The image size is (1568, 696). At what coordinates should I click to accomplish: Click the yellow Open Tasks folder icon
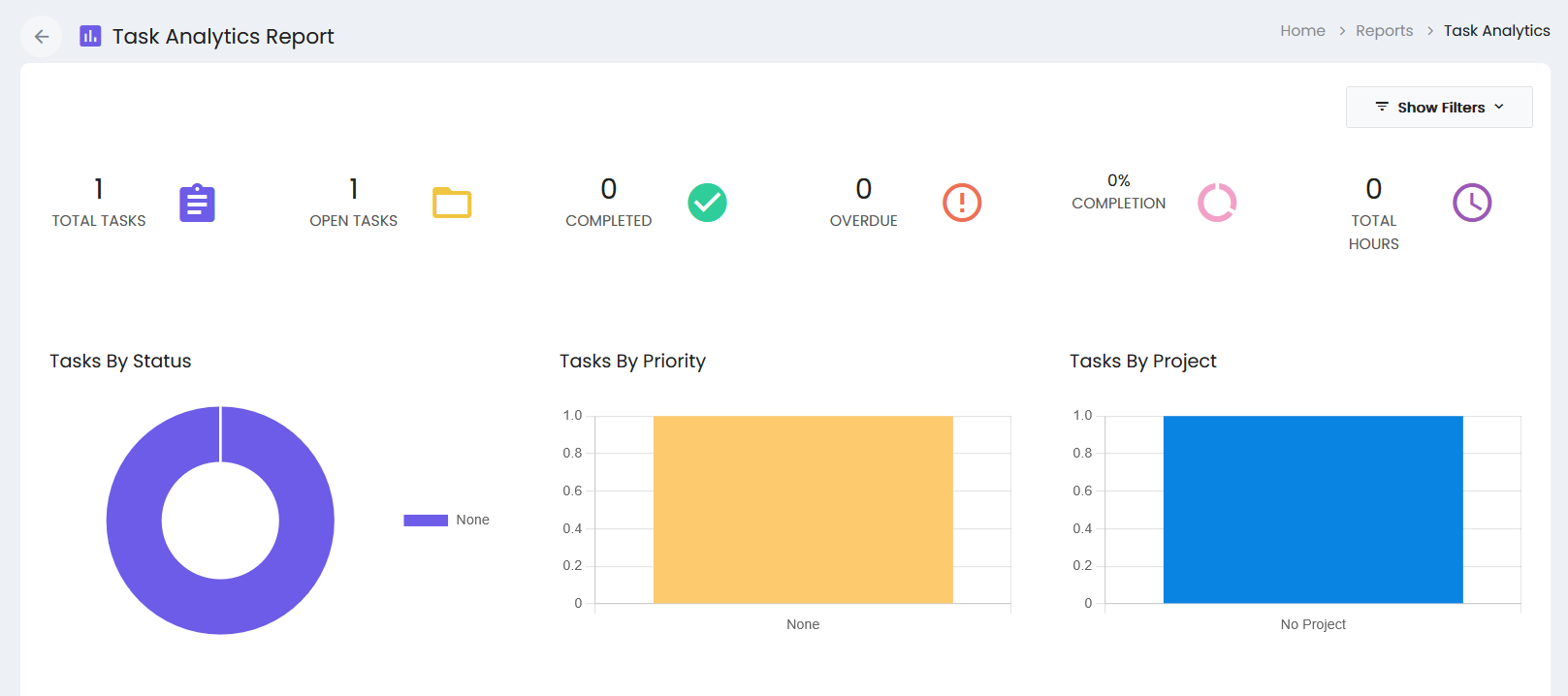452,203
